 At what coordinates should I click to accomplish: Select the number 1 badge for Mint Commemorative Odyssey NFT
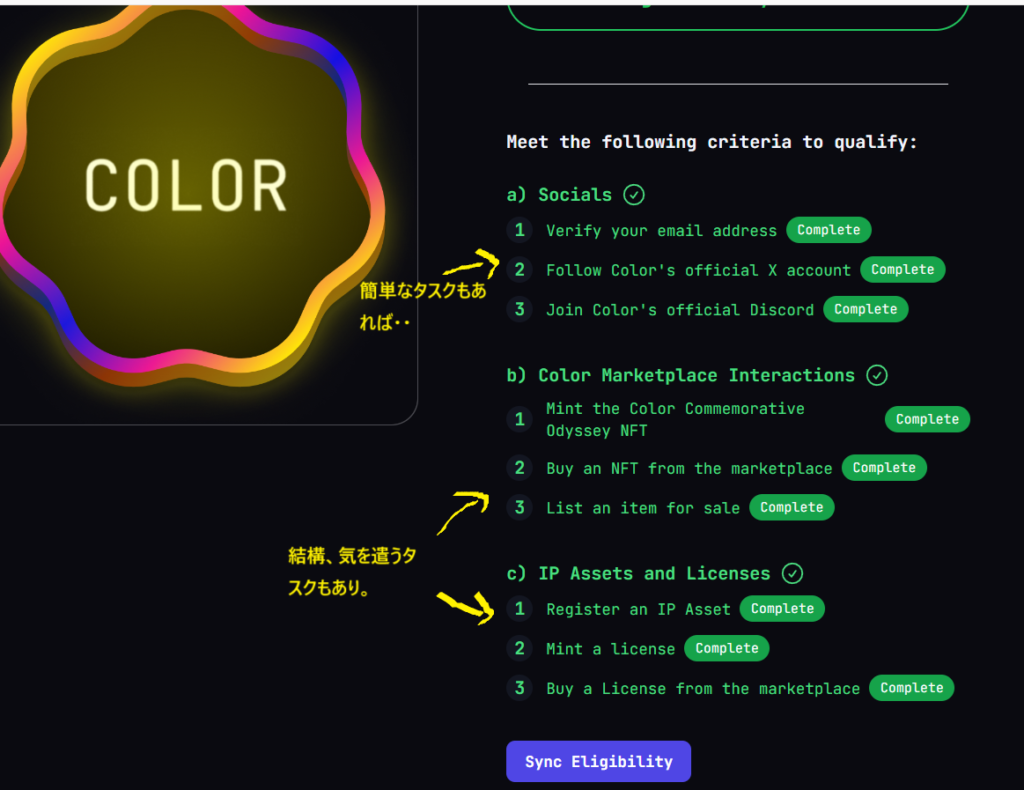point(520,419)
